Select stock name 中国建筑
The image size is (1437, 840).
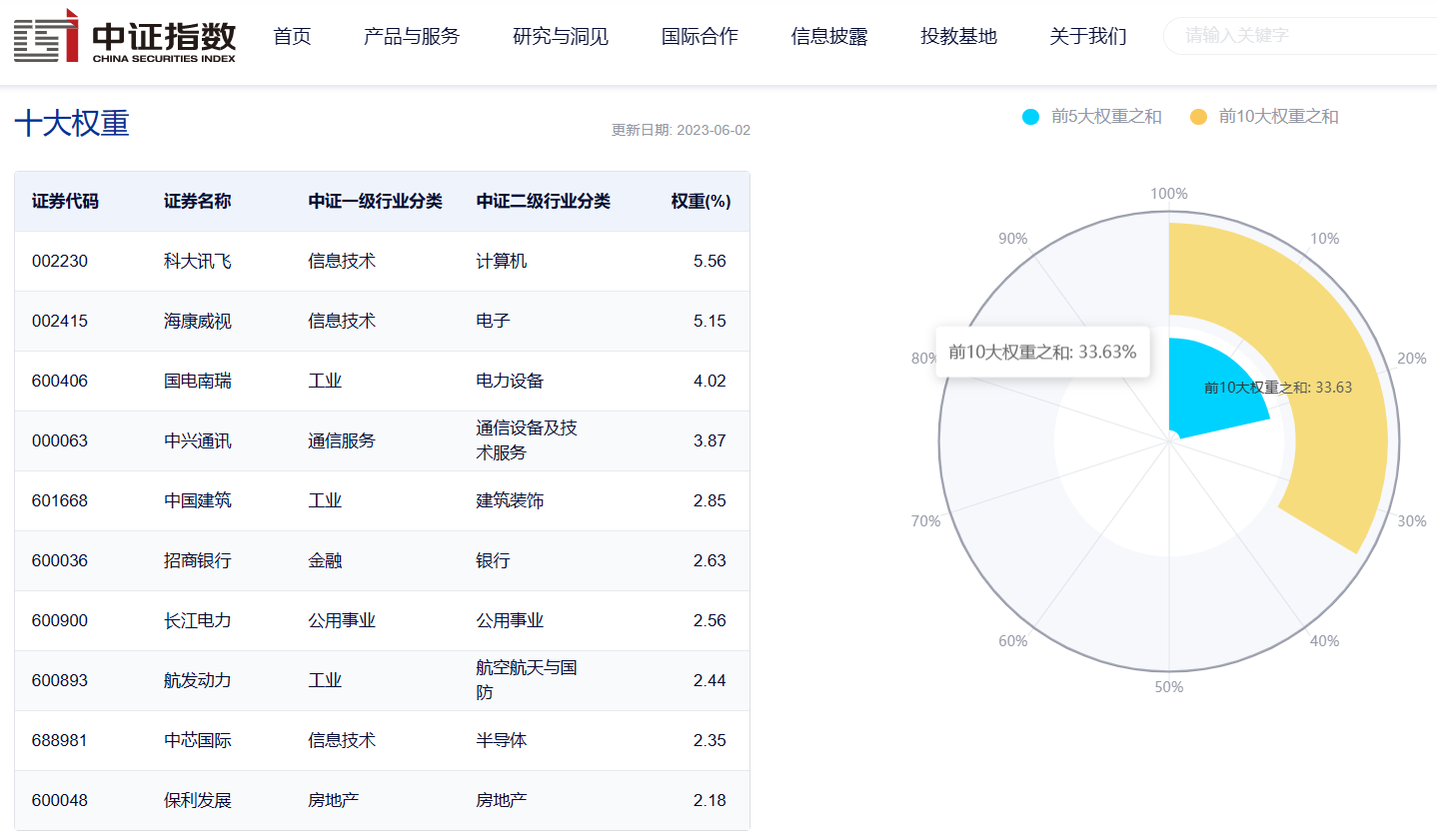pyautogui.click(x=198, y=501)
